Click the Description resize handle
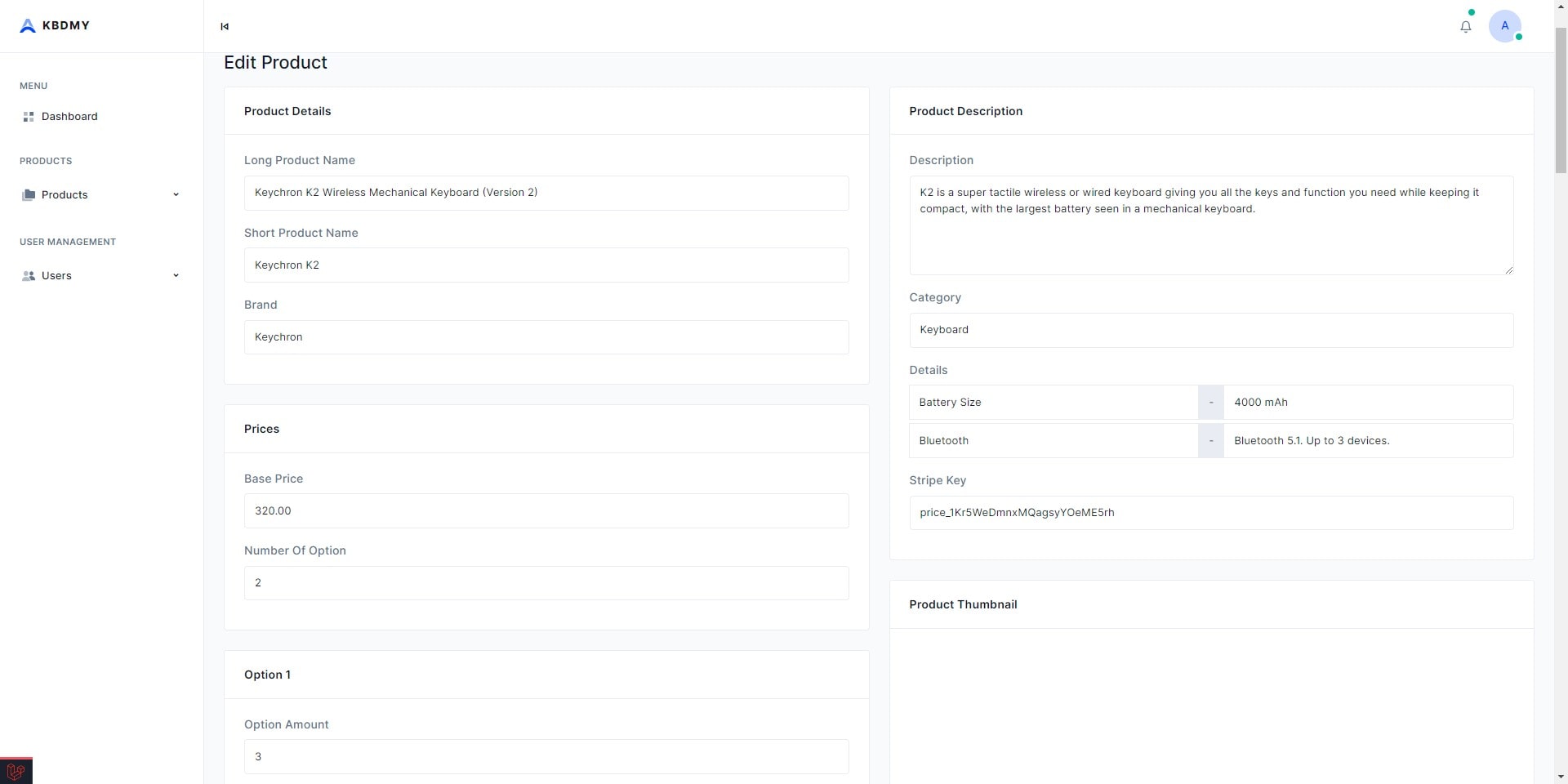This screenshot has height=784, width=1568. 1508,269
